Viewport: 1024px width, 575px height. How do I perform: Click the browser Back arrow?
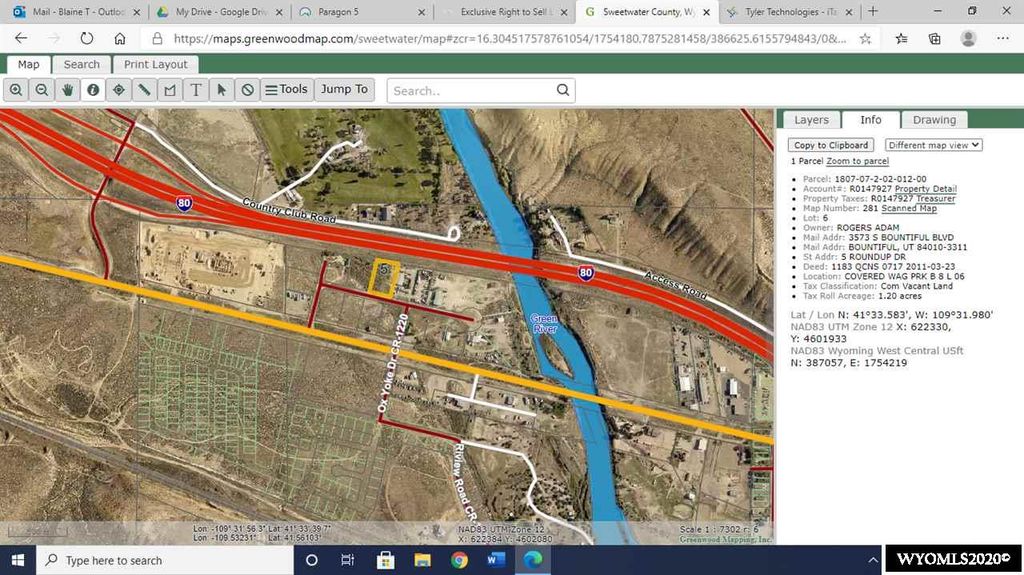pos(21,39)
